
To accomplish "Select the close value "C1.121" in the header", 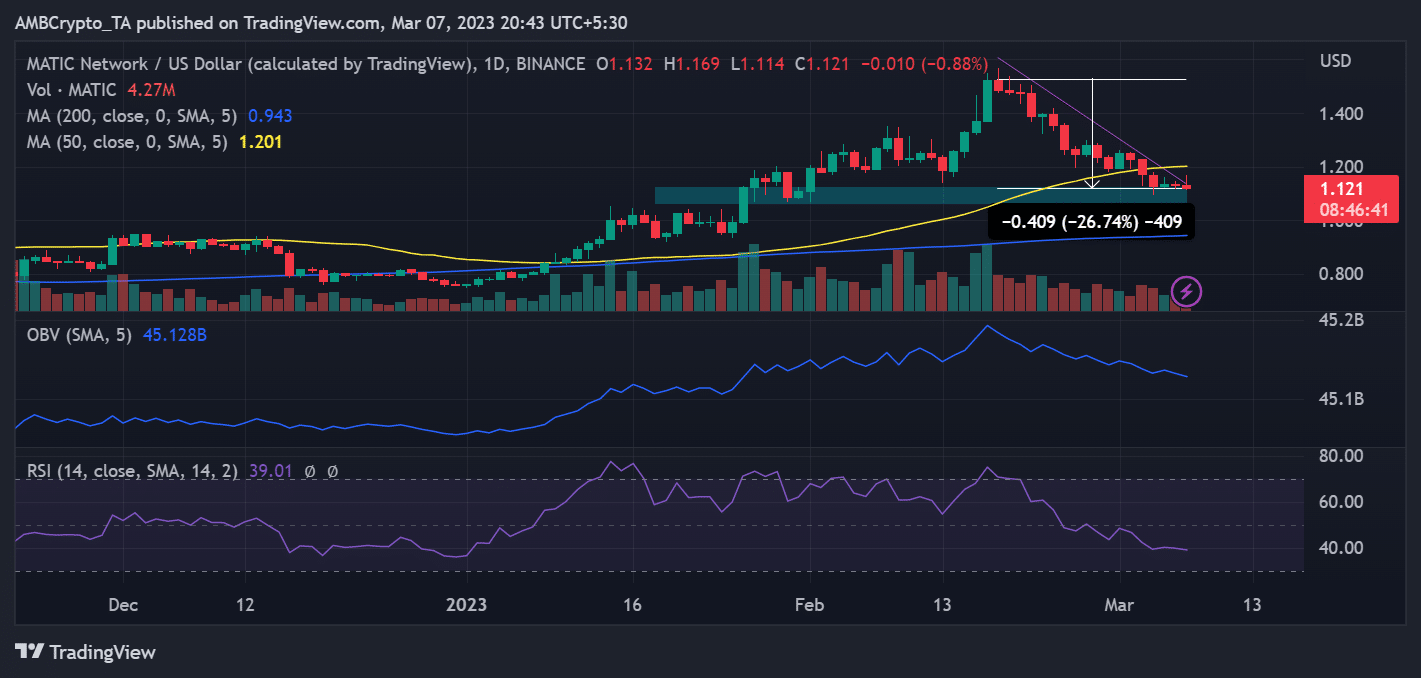I will point(821,64).
